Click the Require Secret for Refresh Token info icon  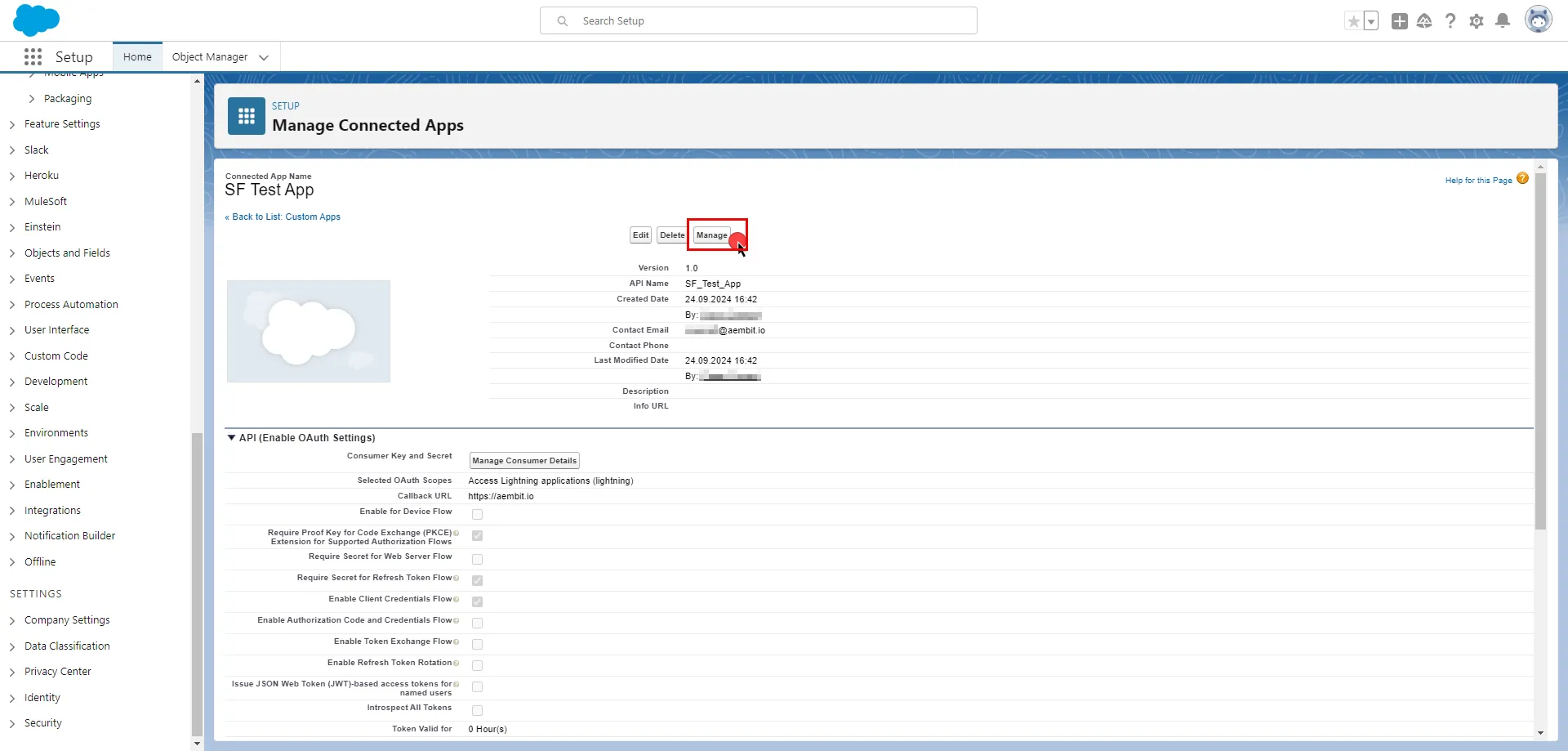[456, 578]
